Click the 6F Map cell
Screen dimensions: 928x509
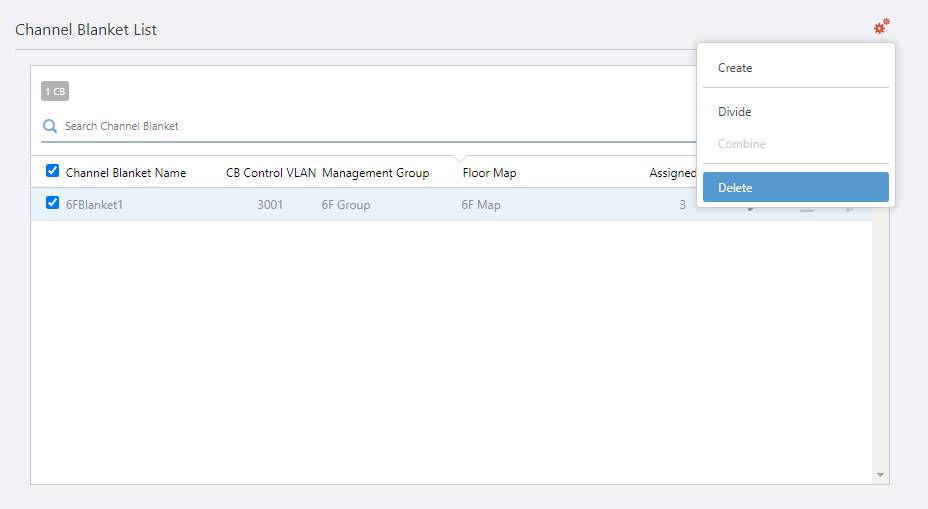coord(481,205)
